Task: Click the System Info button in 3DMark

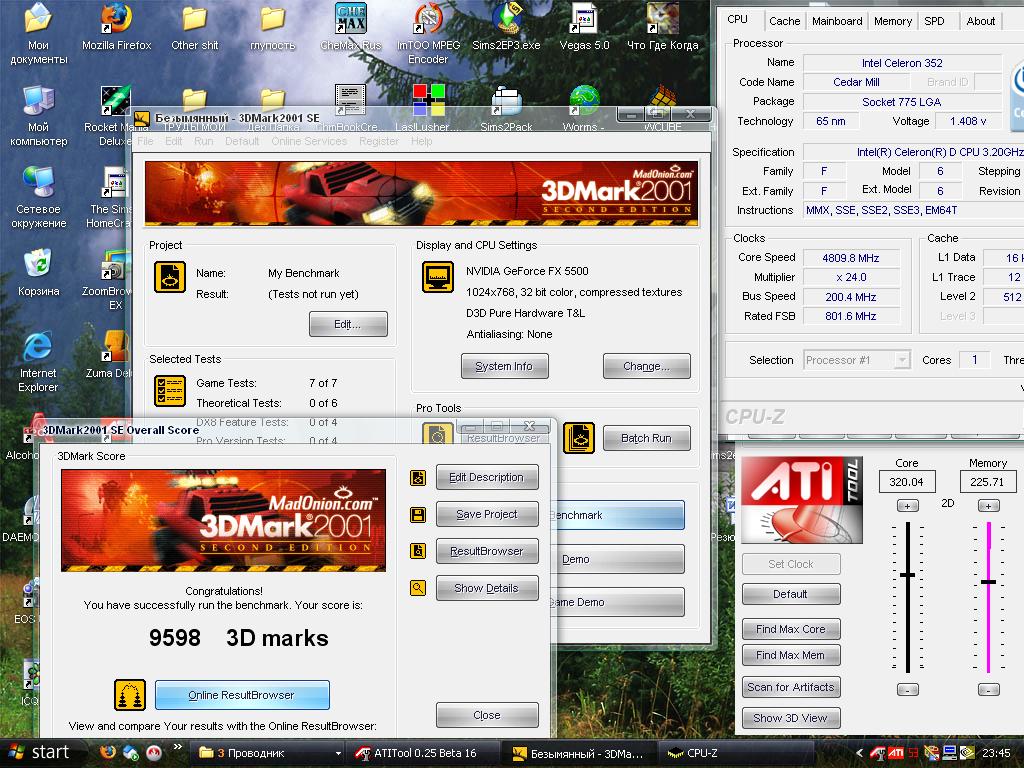Action: coord(505,366)
